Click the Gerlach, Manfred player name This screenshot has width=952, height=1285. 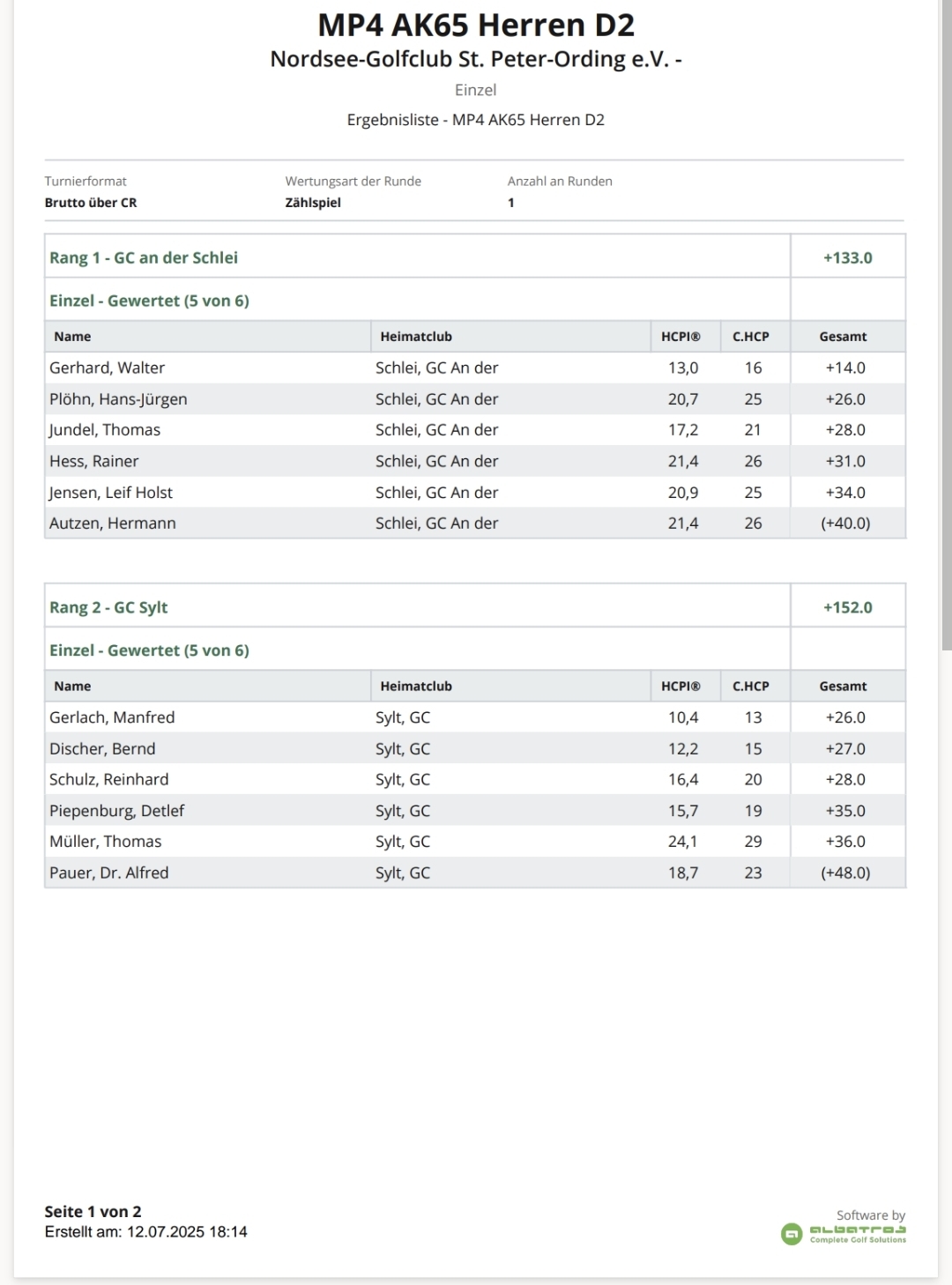coord(112,717)
